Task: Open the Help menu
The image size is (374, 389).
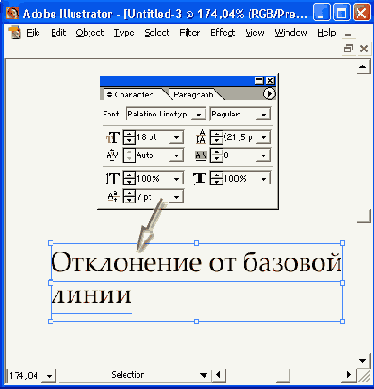Action: [326, 33]
